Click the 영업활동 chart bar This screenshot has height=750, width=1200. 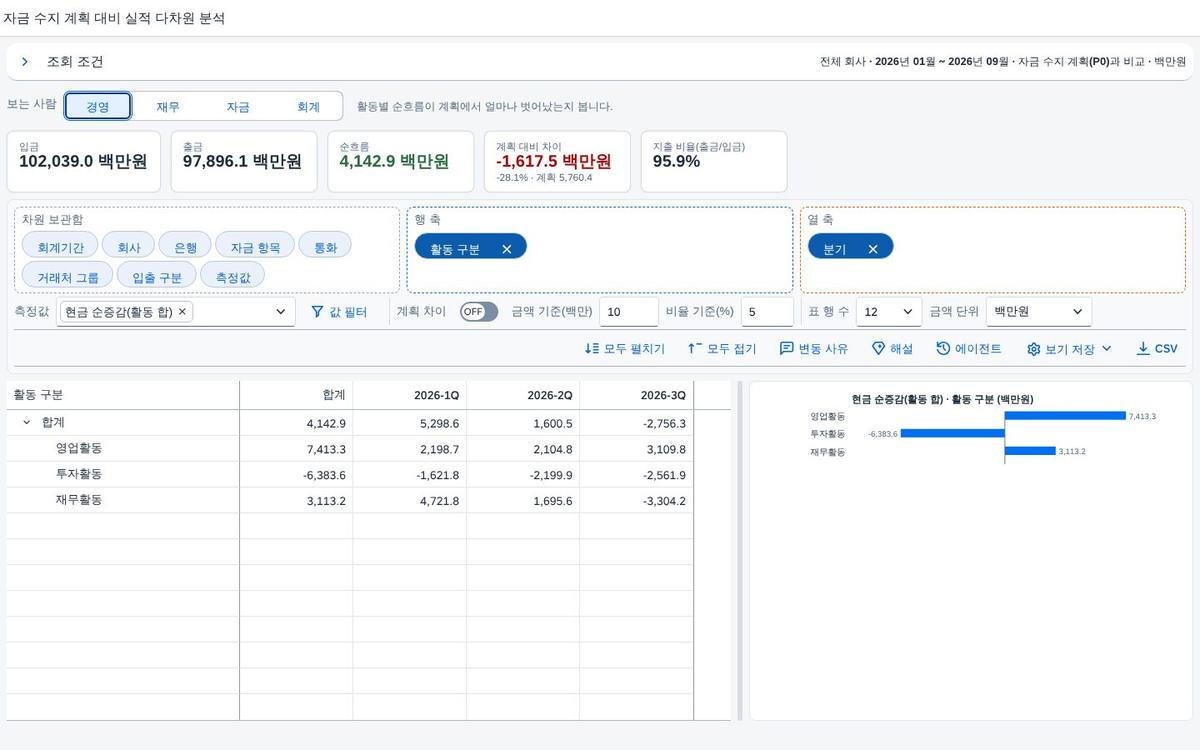click(1065, 415)
